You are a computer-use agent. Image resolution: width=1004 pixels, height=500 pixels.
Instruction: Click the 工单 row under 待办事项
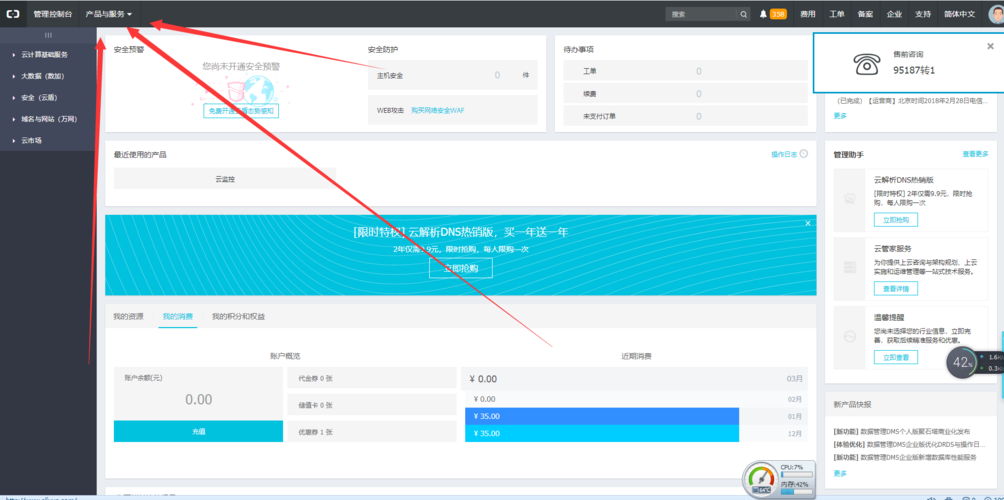(685, 71)
